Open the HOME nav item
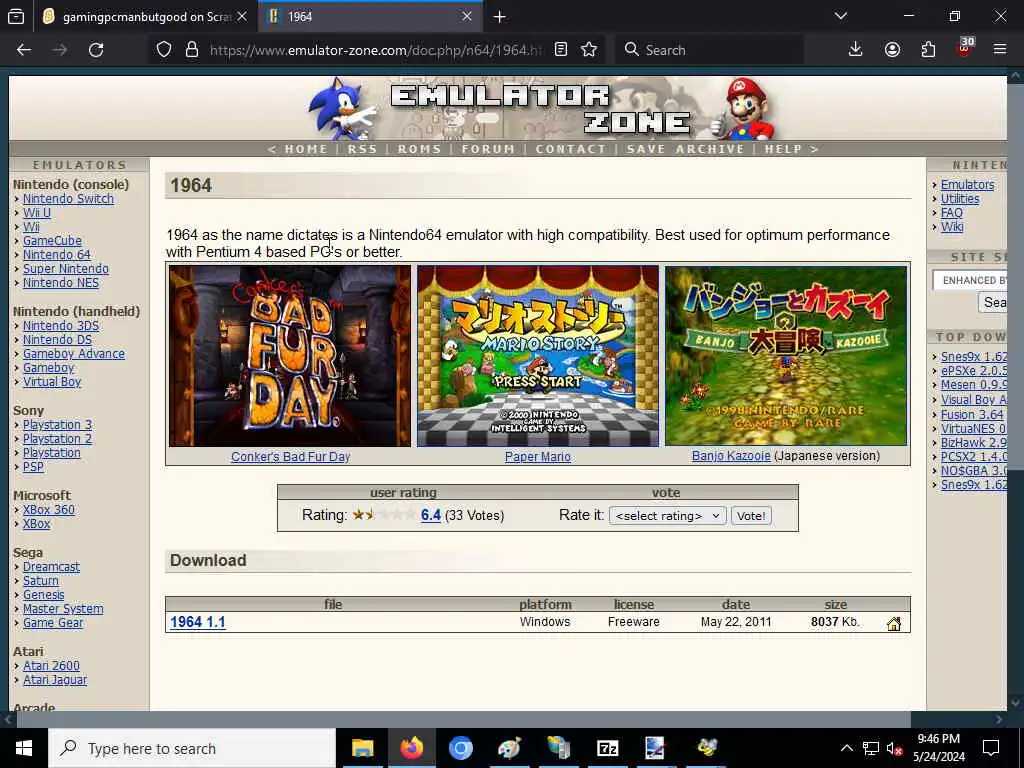Screen dimensions: 1024x768 pos(306,149)
